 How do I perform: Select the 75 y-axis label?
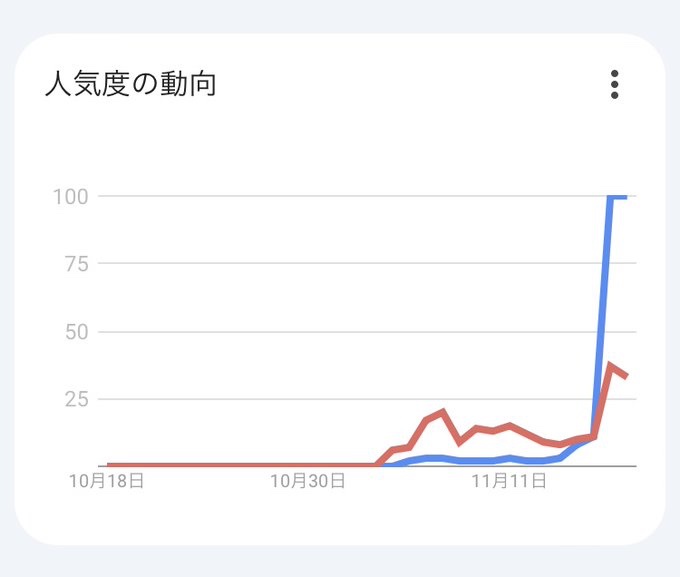tap(76, 264)
